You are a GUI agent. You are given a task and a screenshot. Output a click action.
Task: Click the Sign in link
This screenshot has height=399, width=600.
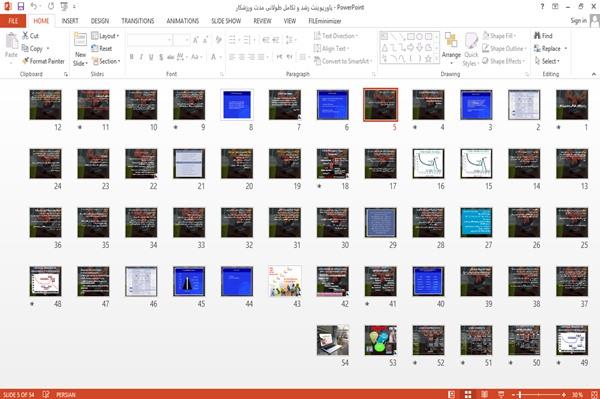pos(578,21)
